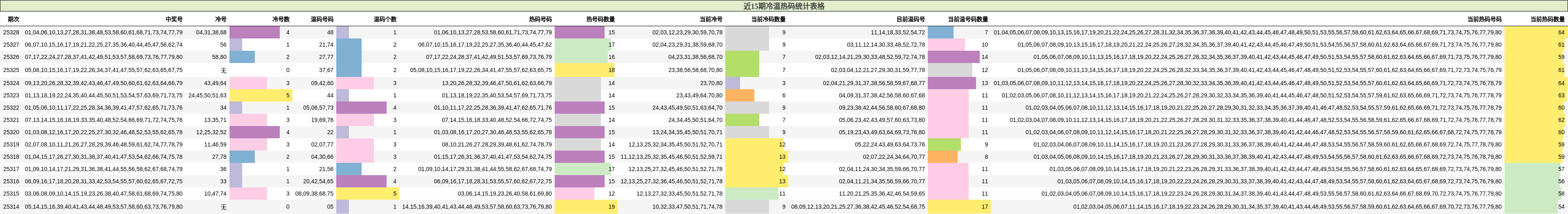Select the 期次 column header
Viewport: 1568px width, 214px height.
pos(13,20)
